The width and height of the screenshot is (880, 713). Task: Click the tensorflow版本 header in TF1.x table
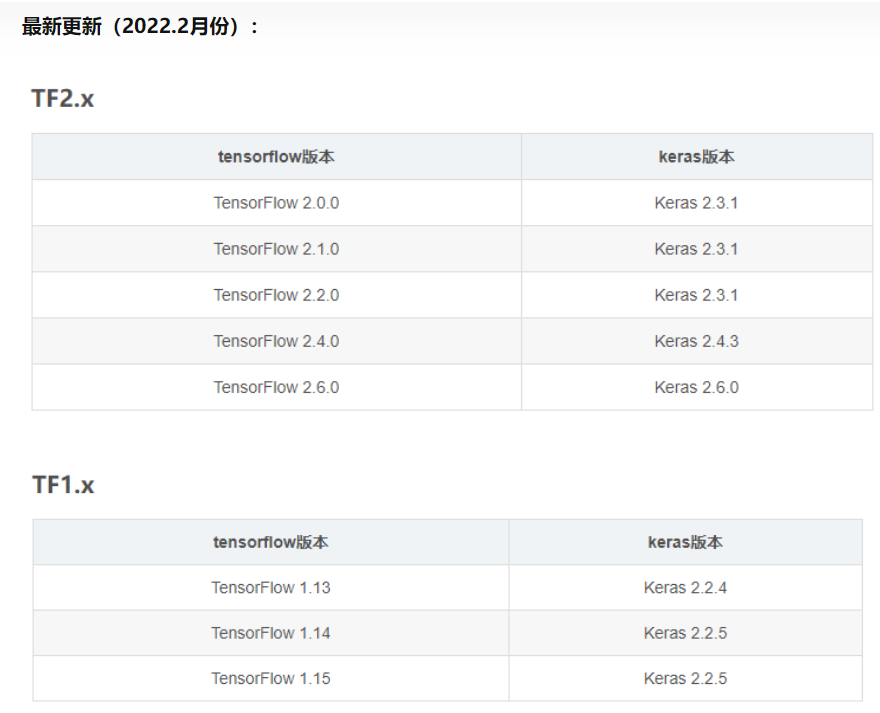point(271,542)
